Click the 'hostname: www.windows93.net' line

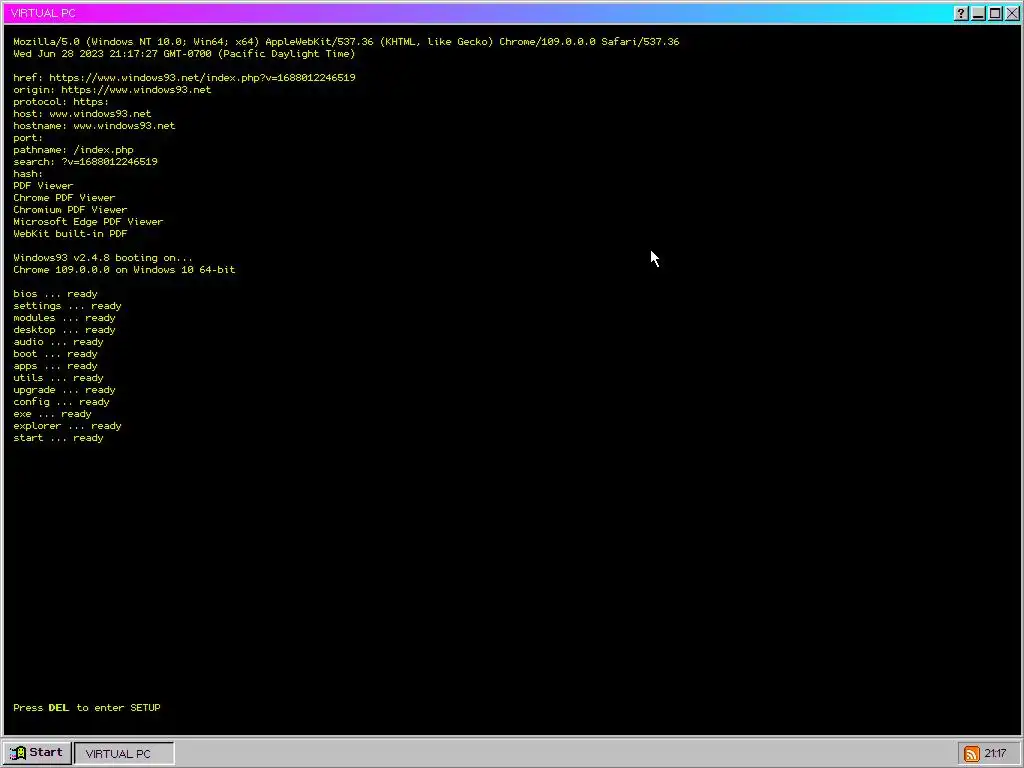(x=94, y=125)
